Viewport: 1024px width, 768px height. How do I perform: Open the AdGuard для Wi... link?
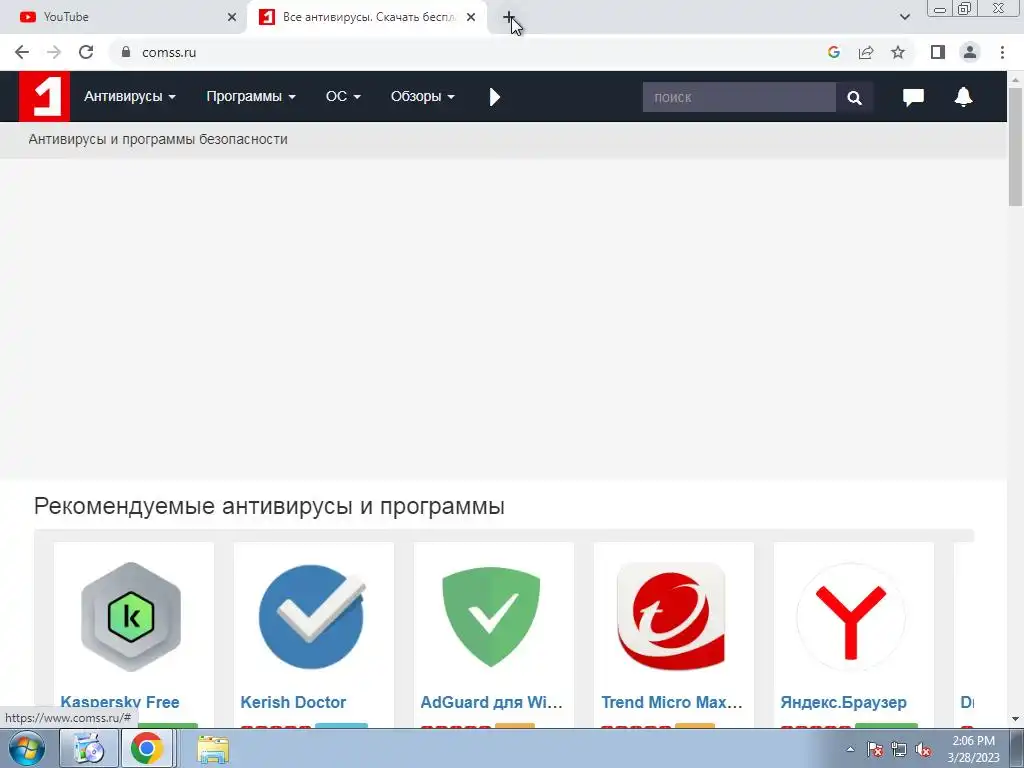coord(491,702)
